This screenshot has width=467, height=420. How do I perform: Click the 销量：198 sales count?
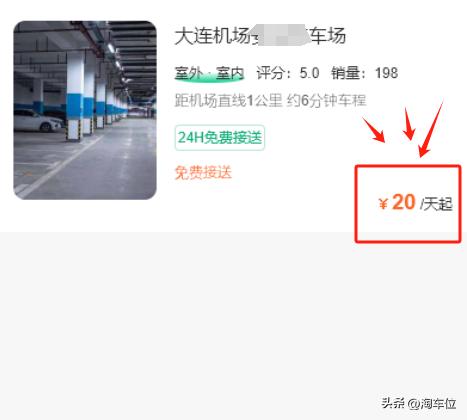point(365,73)
